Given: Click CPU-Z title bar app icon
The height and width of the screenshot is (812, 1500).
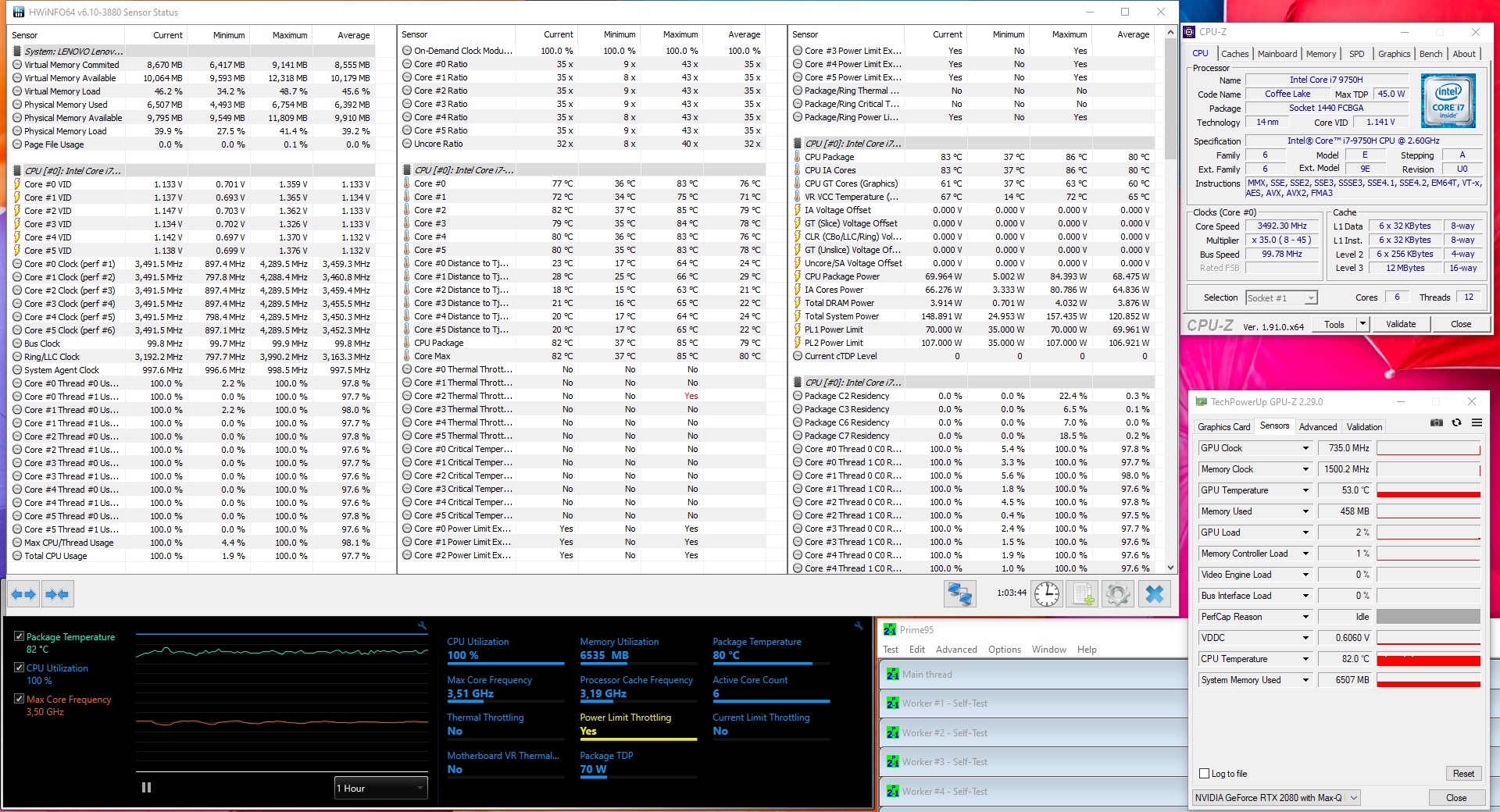Looking at the screenshot, I should click(1190, 32).
